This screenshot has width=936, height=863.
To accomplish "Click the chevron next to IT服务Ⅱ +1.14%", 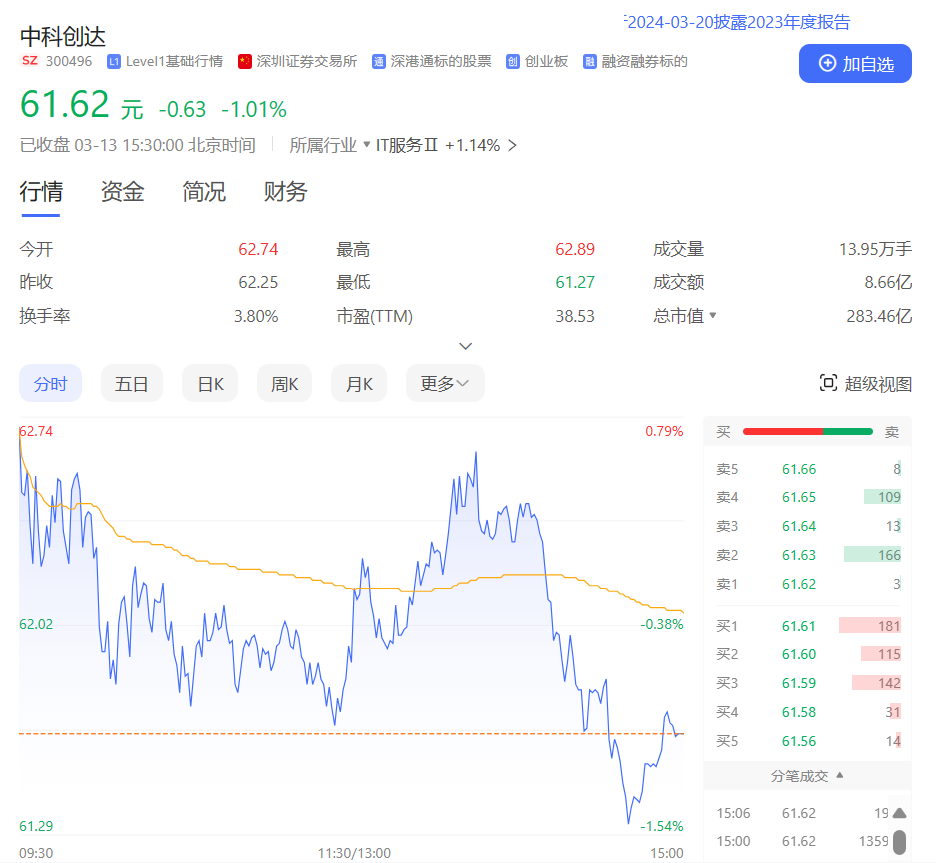I will pyautogui.click(x=512, y=145).
